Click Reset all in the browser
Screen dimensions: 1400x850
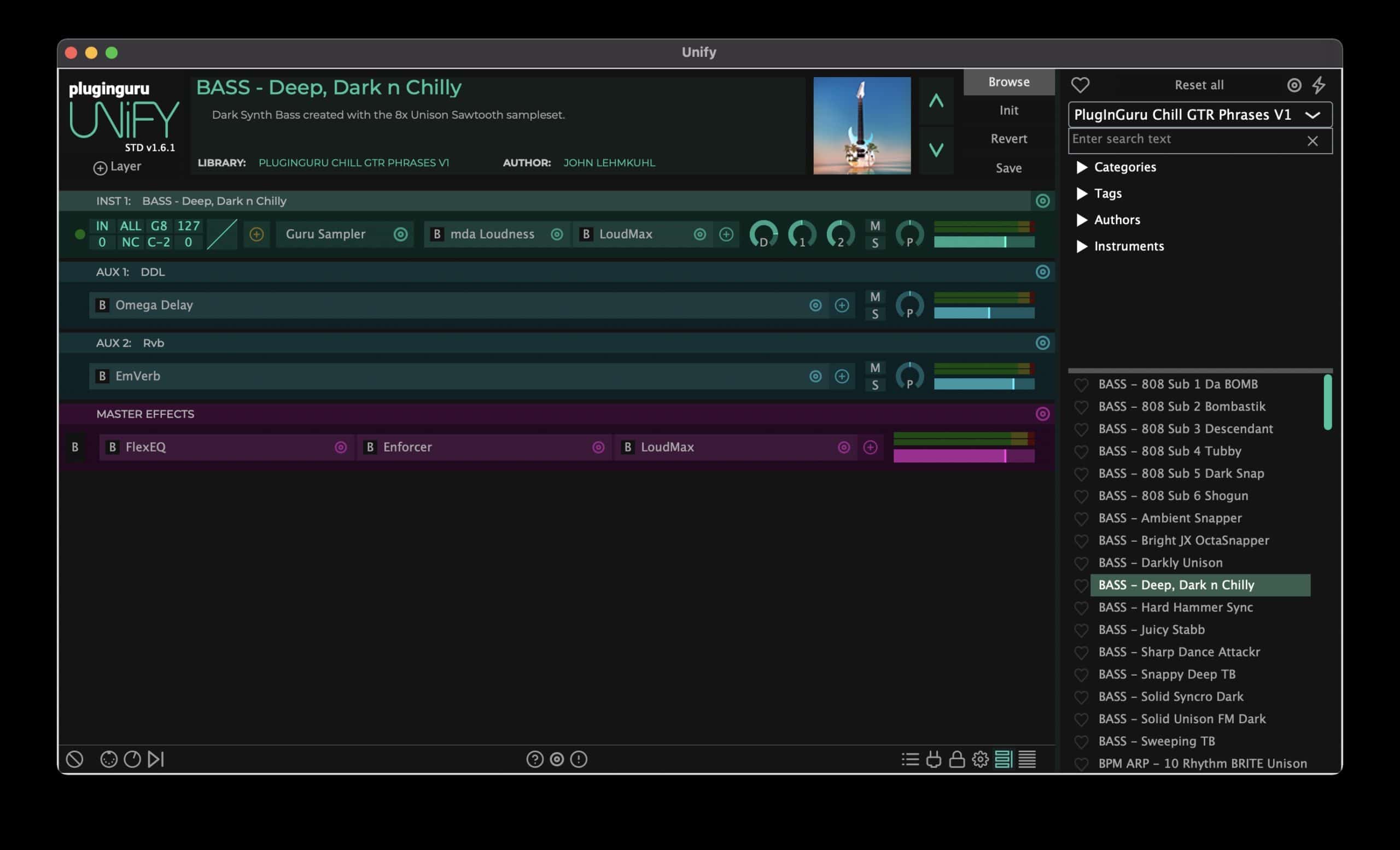click(1199, 85)
